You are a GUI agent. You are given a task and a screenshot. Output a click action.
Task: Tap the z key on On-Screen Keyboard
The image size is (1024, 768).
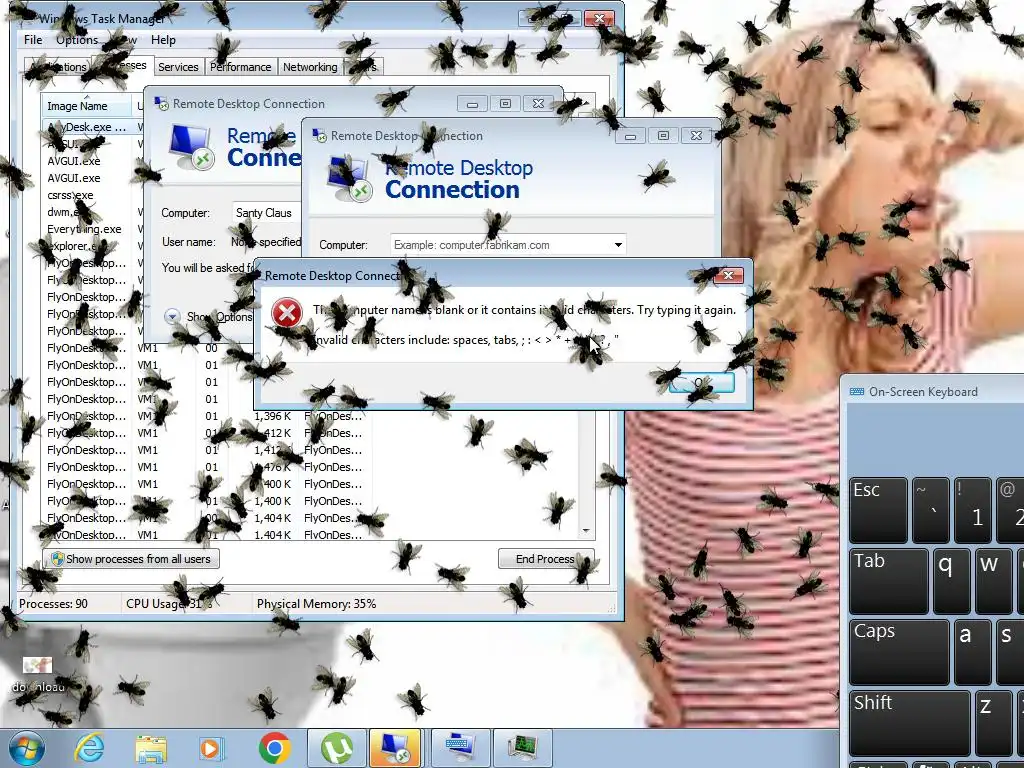tap(993, 722)
